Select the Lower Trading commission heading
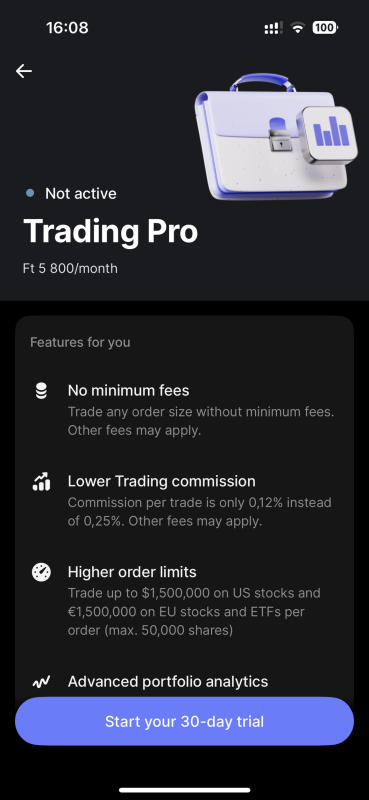369x800 pixels. [162, 481]
